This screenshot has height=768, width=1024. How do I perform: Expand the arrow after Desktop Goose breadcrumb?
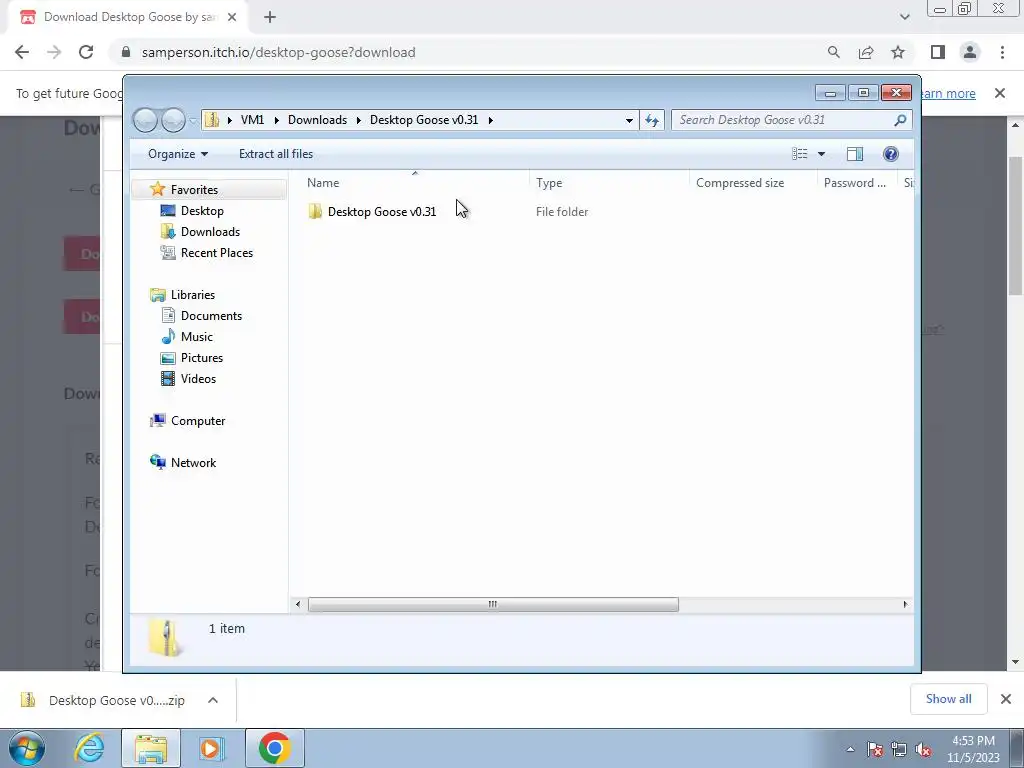tap(490, 120)
